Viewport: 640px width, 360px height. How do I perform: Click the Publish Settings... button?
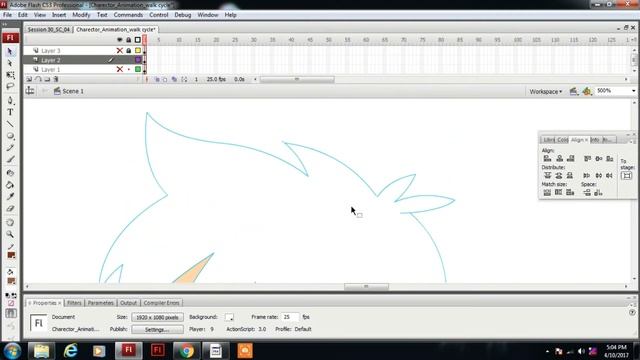tap(157, 329)
